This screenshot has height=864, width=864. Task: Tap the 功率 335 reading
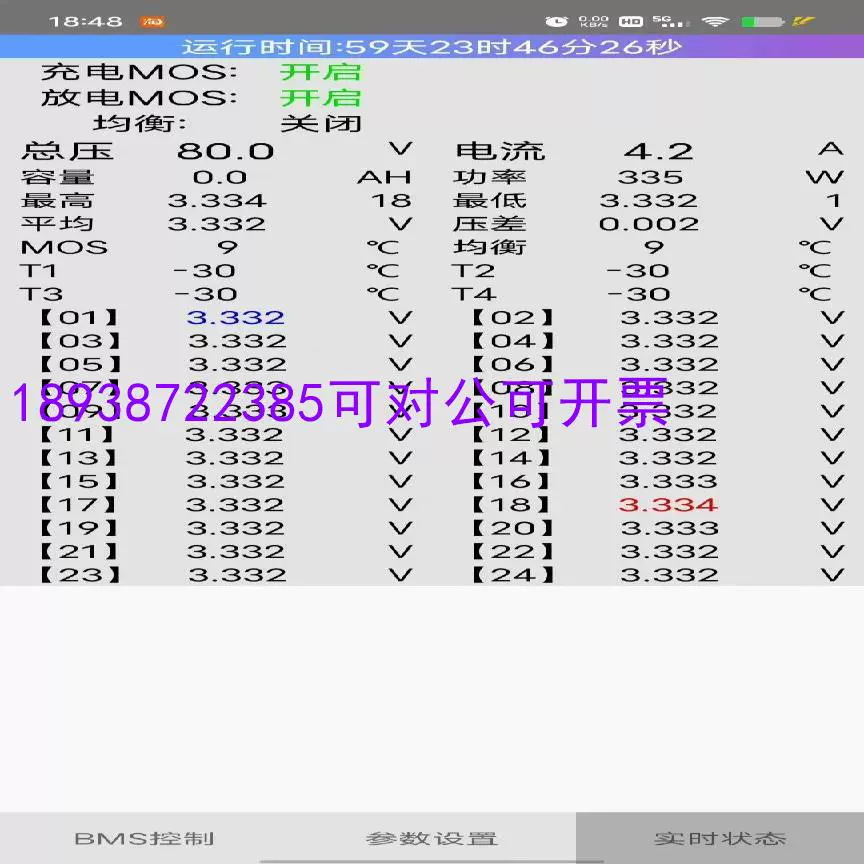tap(650, 177)
